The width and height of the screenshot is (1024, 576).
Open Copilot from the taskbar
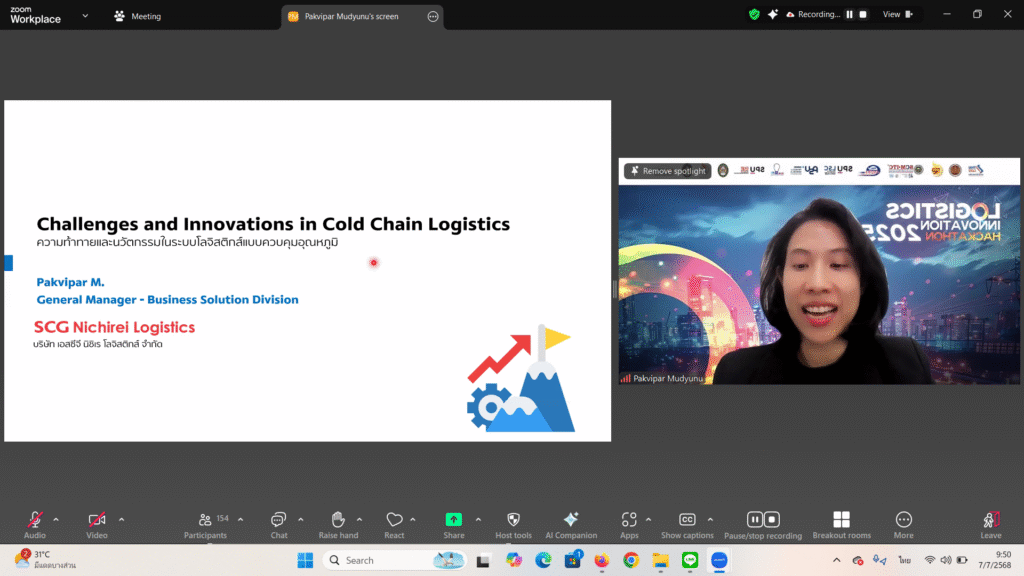click(x=514, y=560)
